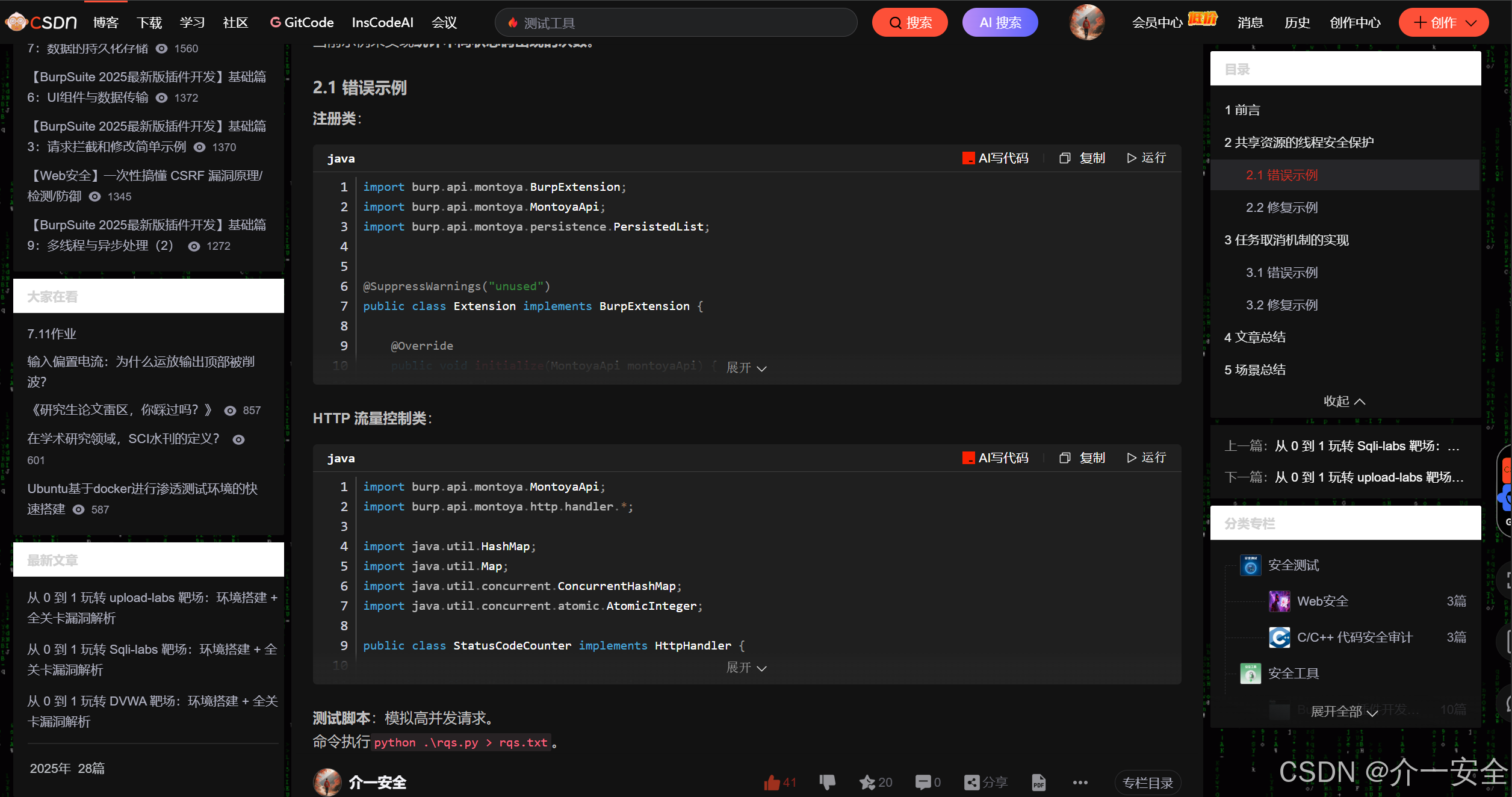Expand all categories with 展开全部
Screen dimensions: 1512x797
[x=1343, y=712]
